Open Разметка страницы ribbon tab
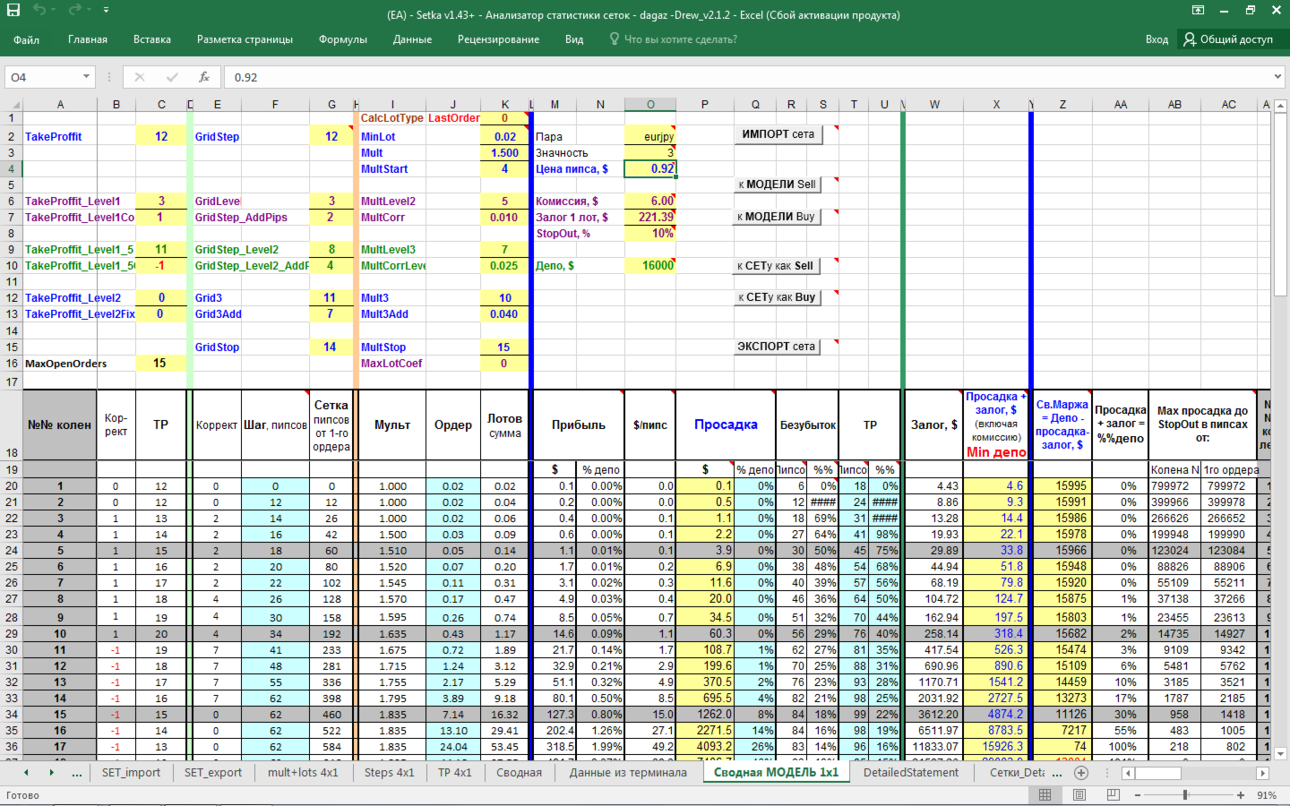The height and width of the screenshot is (806, 1290). [x=245, y=39]
